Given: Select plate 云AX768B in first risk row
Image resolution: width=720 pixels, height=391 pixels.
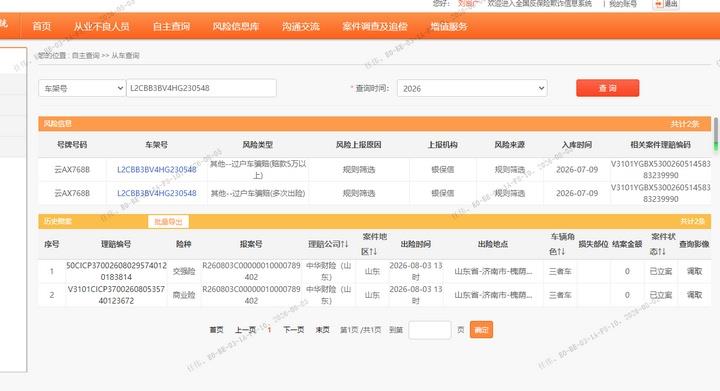Looking at the screenshot, I should coord(72,169).
